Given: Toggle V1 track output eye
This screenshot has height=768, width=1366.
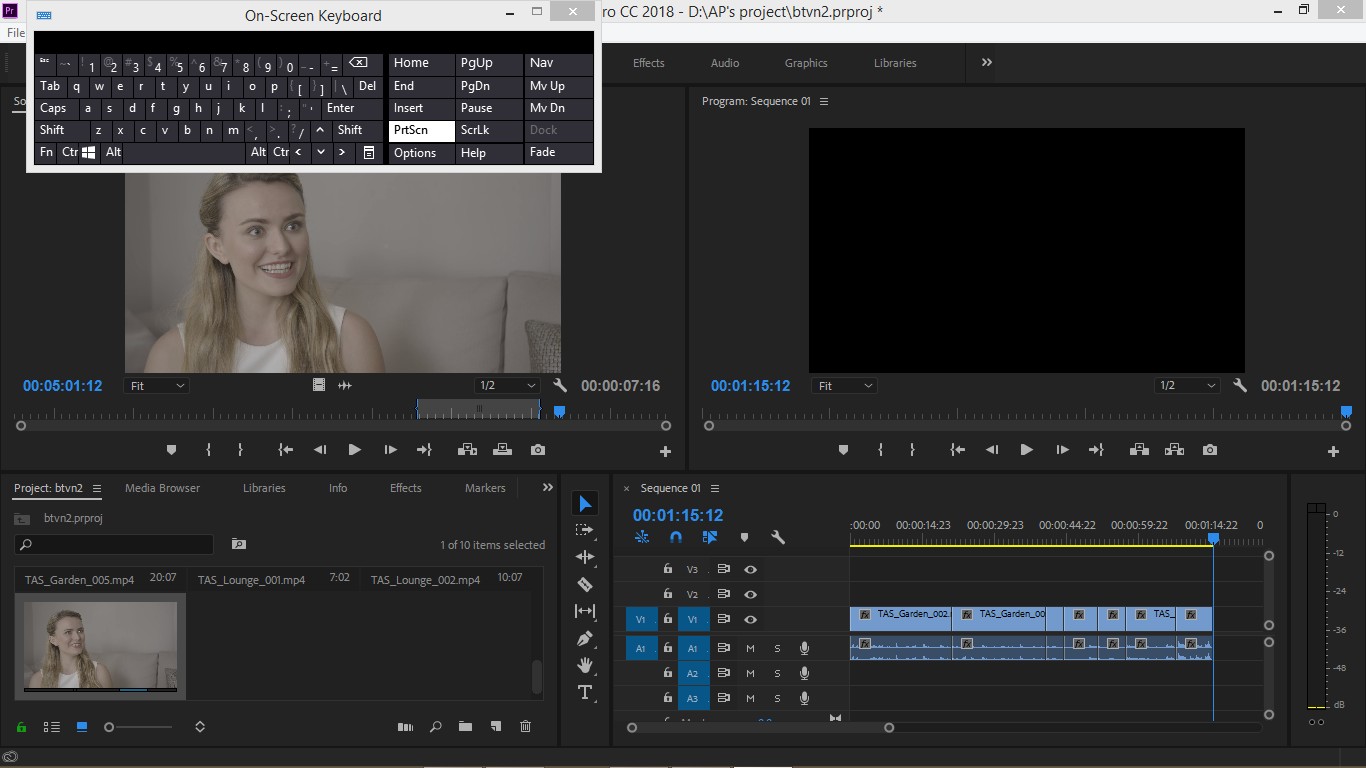Looking at the screenshot, I should tap(750, 619).
